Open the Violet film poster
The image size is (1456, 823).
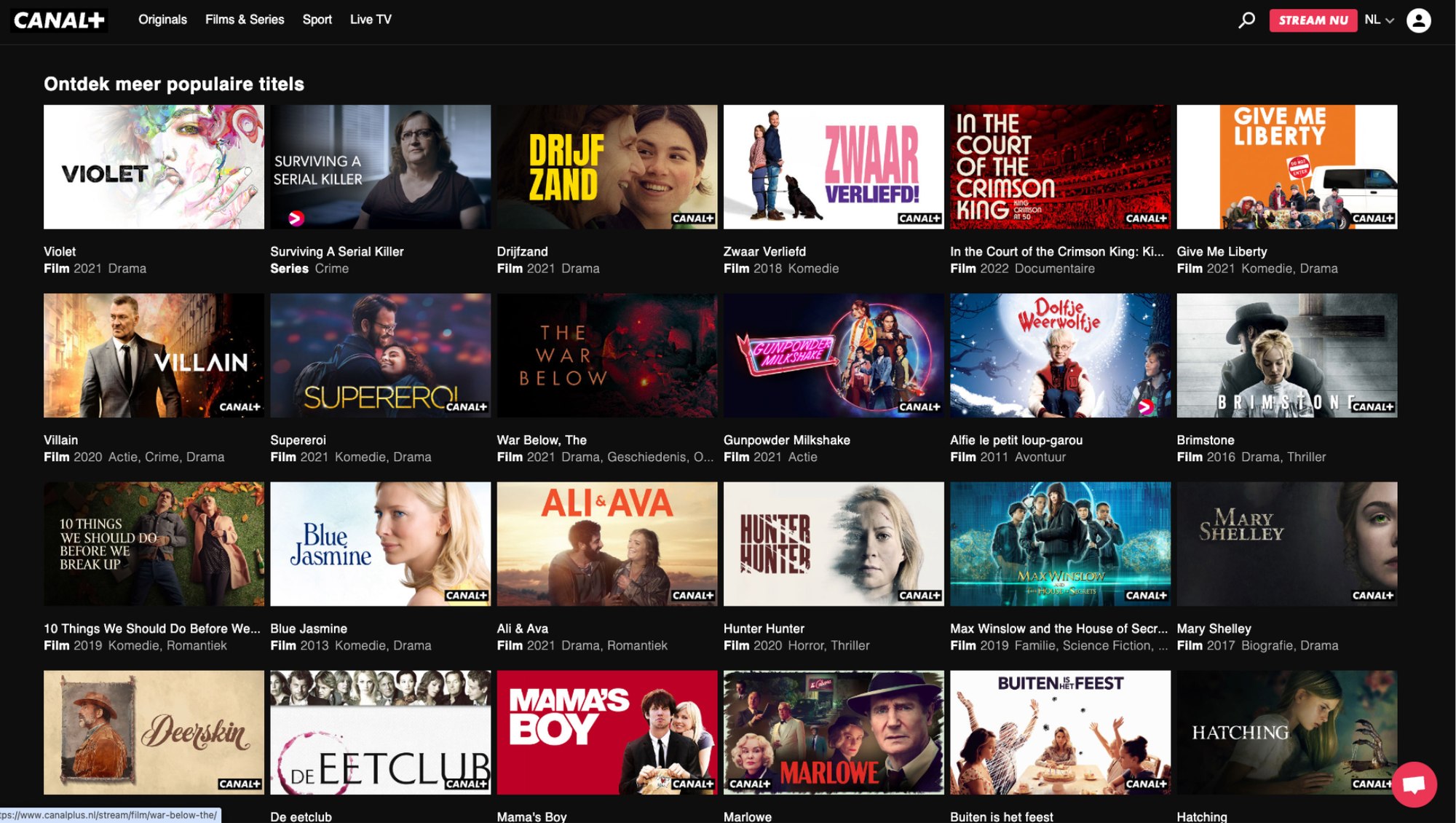(154, 167)
